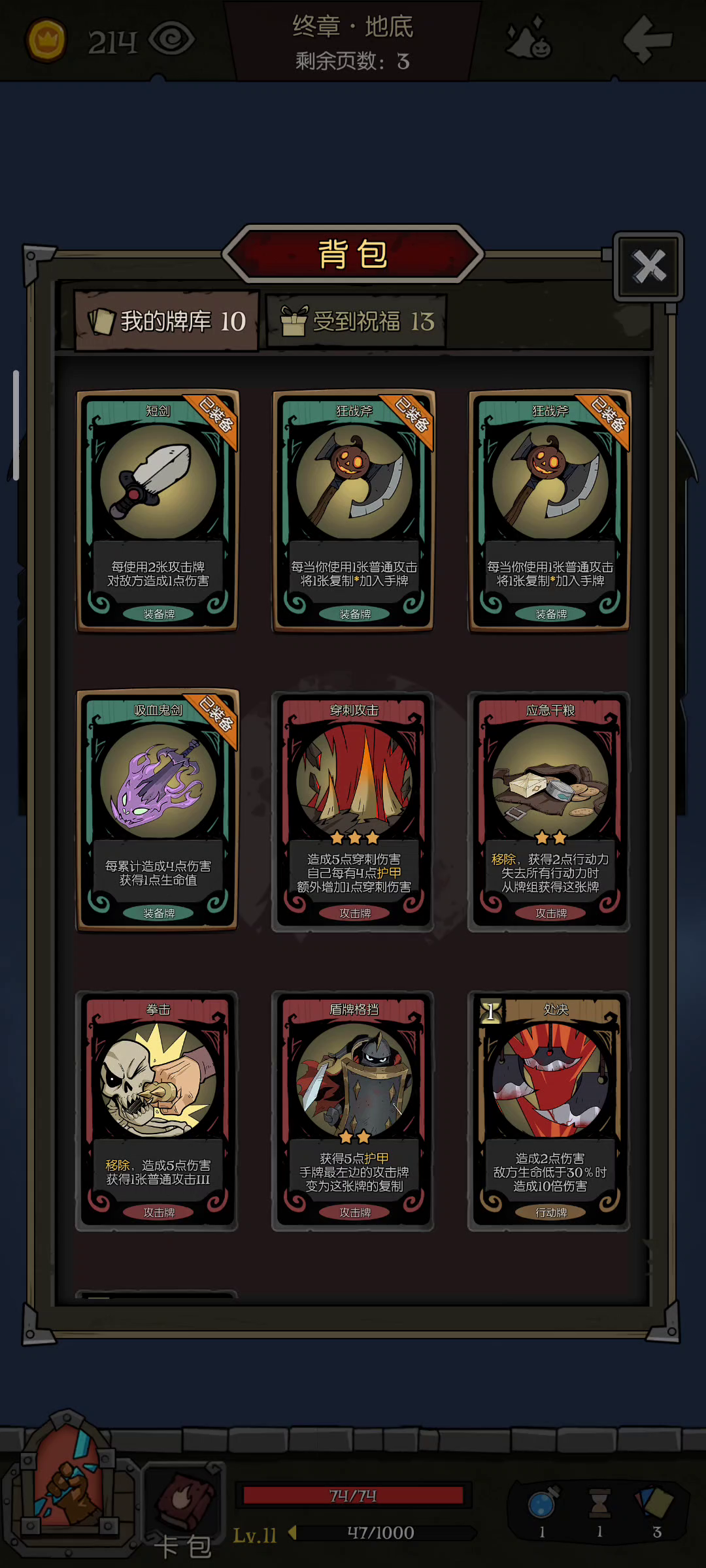Switch to 我的牌库 deck tab
The image size is (706, 1568).
coord(167,321)
